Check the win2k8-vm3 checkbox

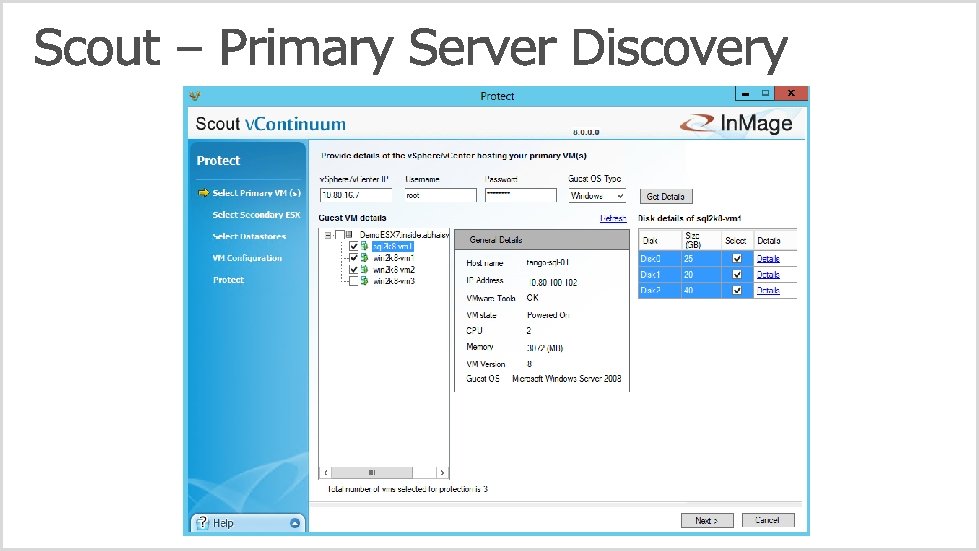(353, 281)
